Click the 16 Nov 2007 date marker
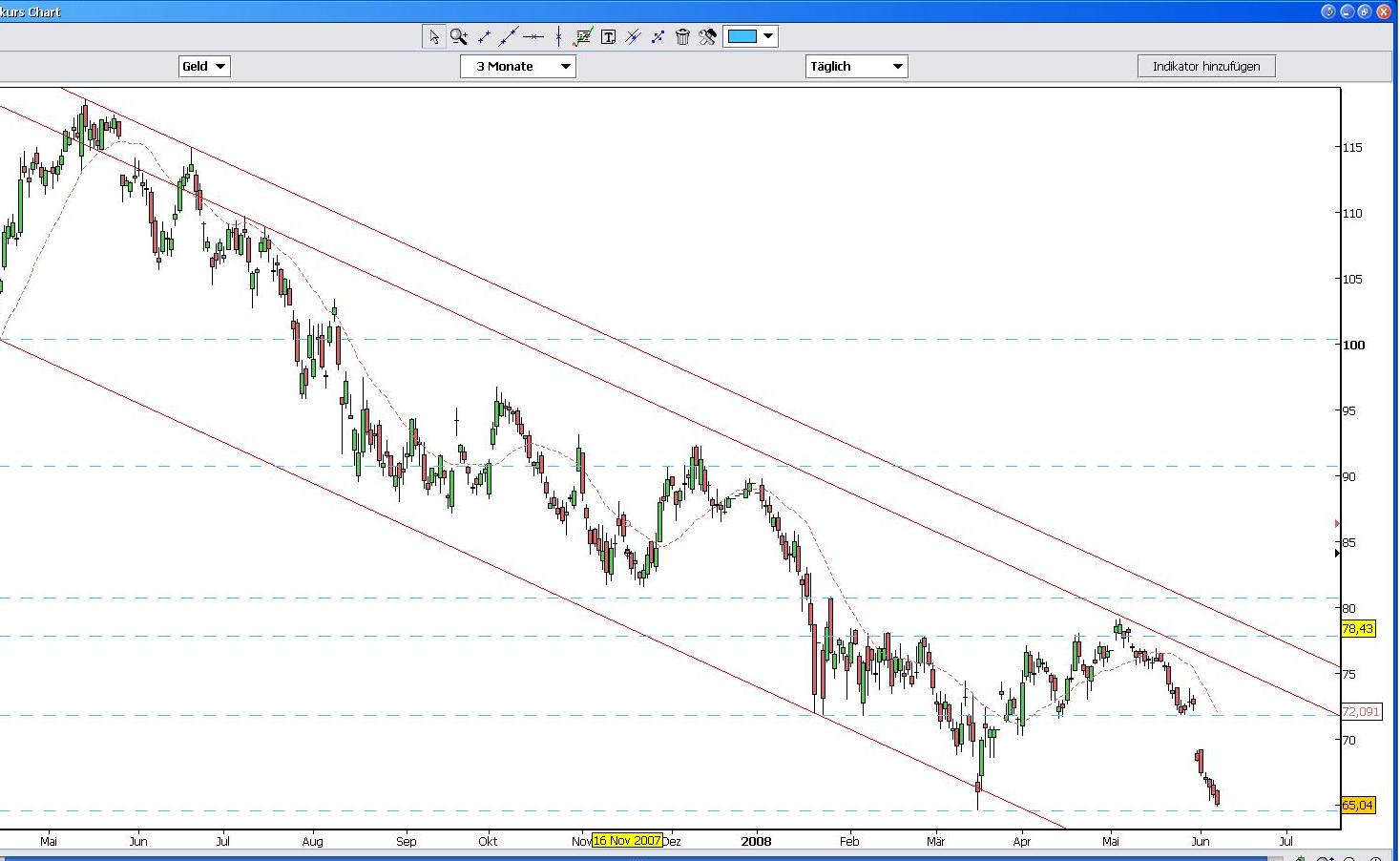 pyautogui.click(x=627, y=841)
